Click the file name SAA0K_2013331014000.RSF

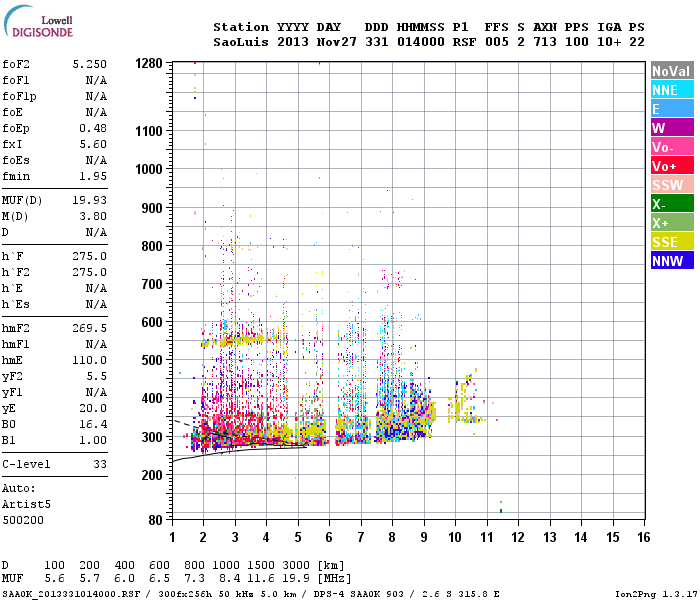(x=71, y=594)
